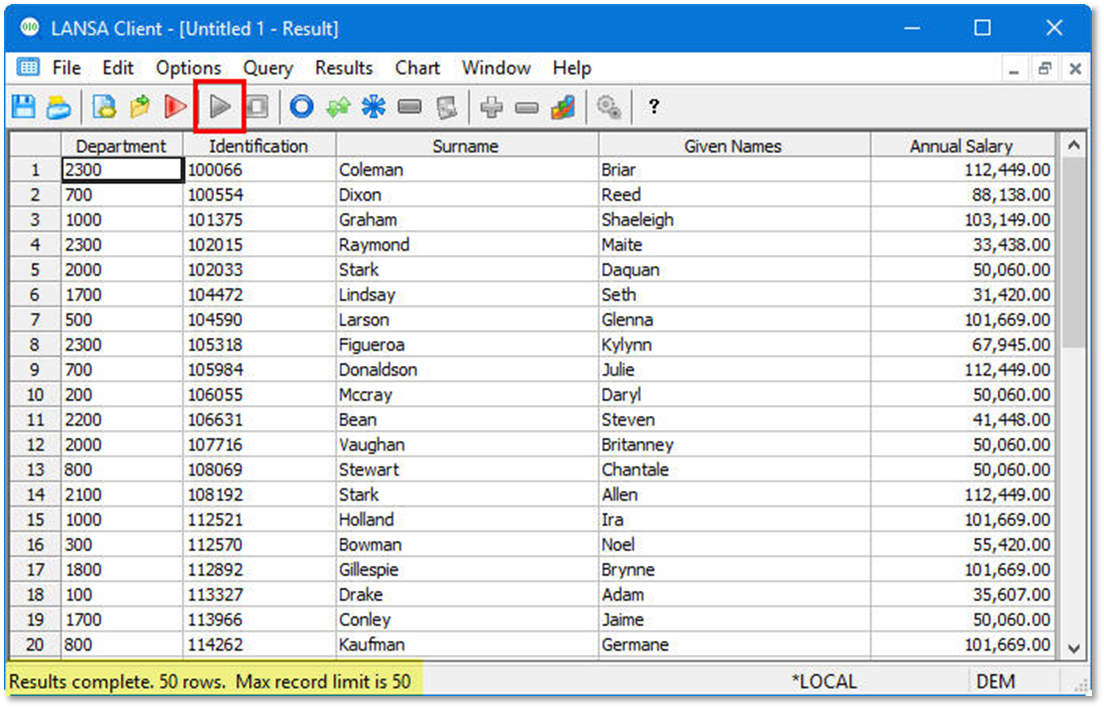Click the salary cell '33,438.00'
The width and height of the screenshot is (1104, 708).
coord(962,245)
